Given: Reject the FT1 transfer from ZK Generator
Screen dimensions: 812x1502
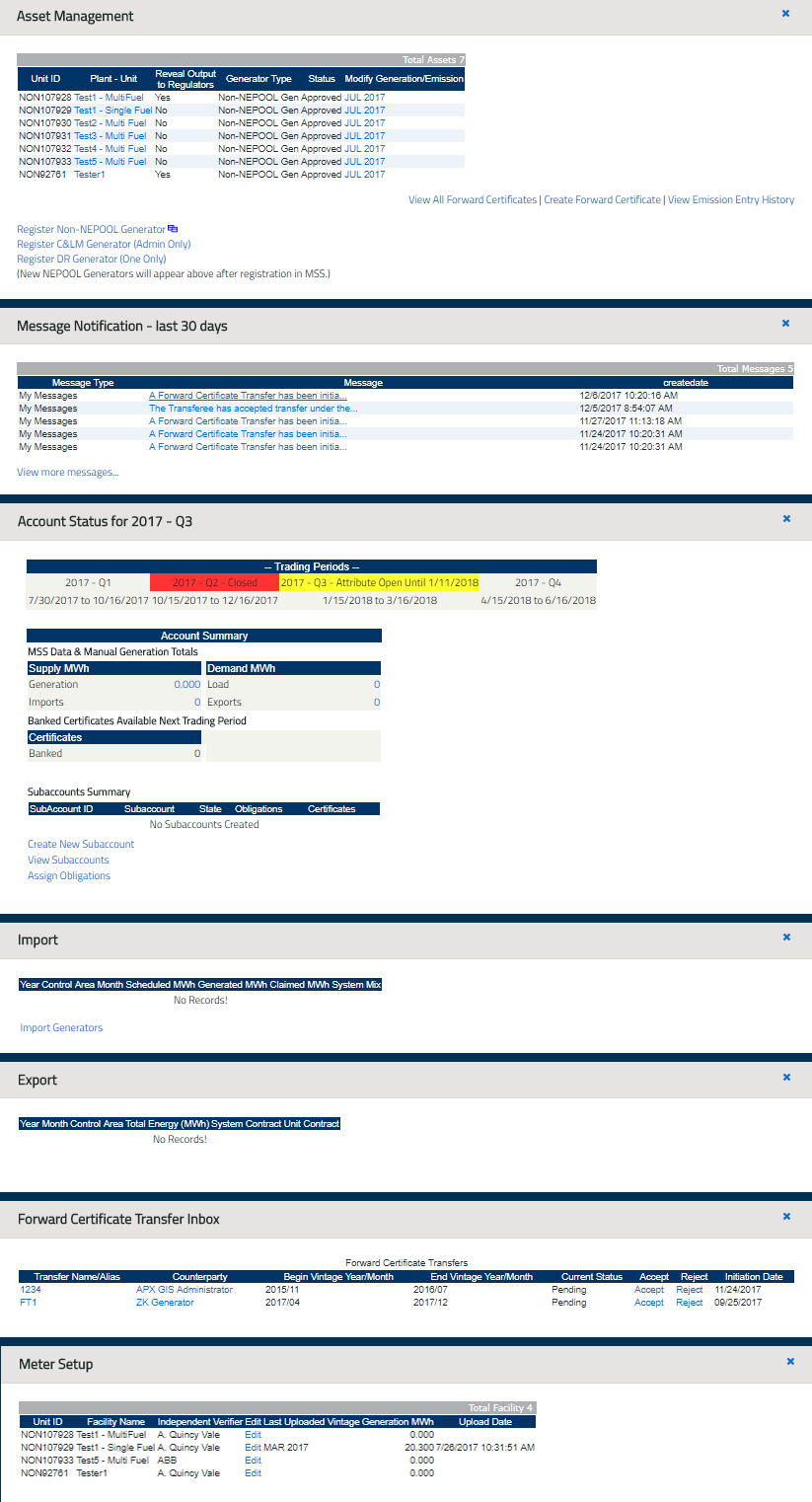Looking at the screenshot, I should (689, 1303).
